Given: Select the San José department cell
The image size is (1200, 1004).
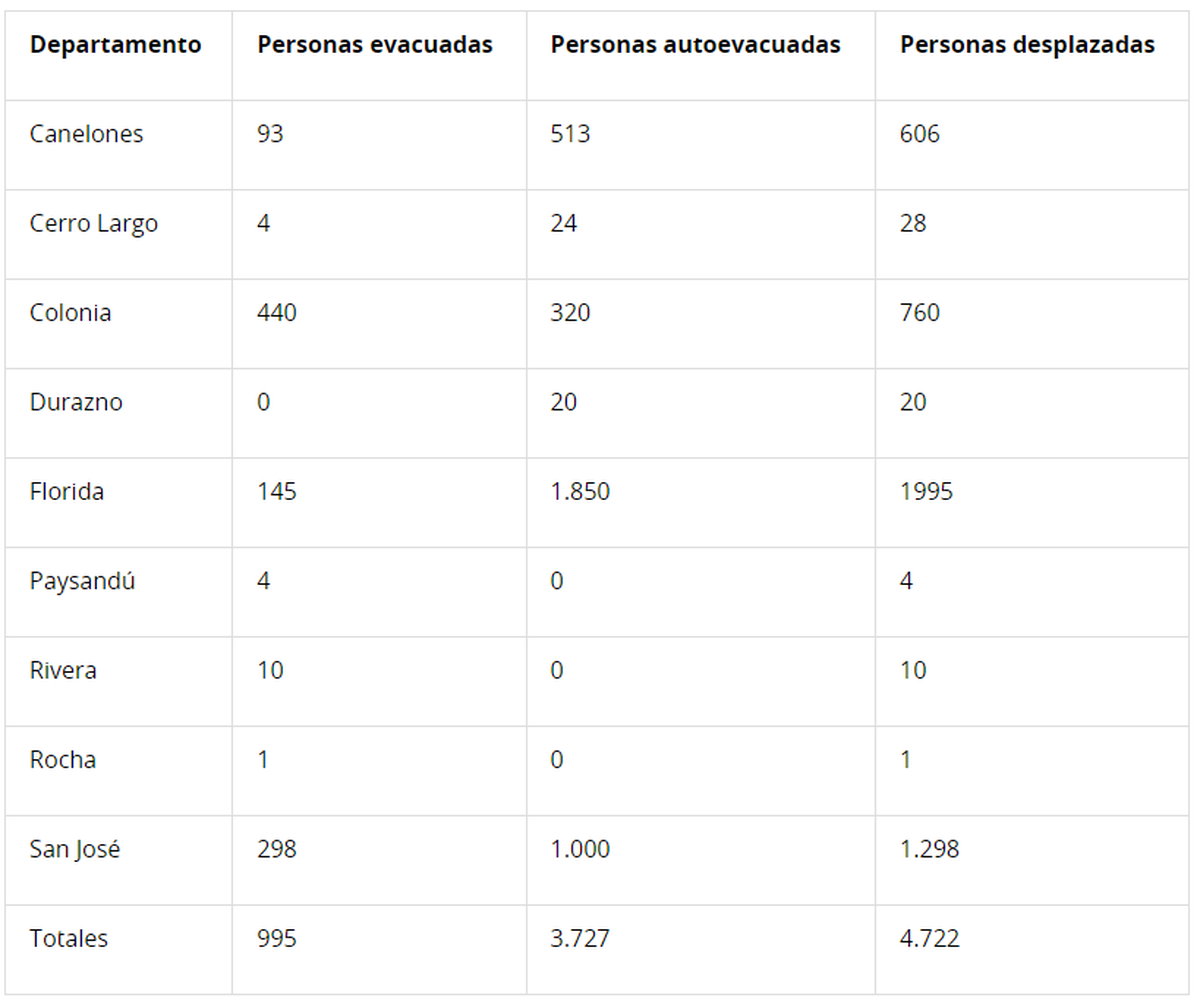Looking at the screenshot, I should [x=75, y=849].
